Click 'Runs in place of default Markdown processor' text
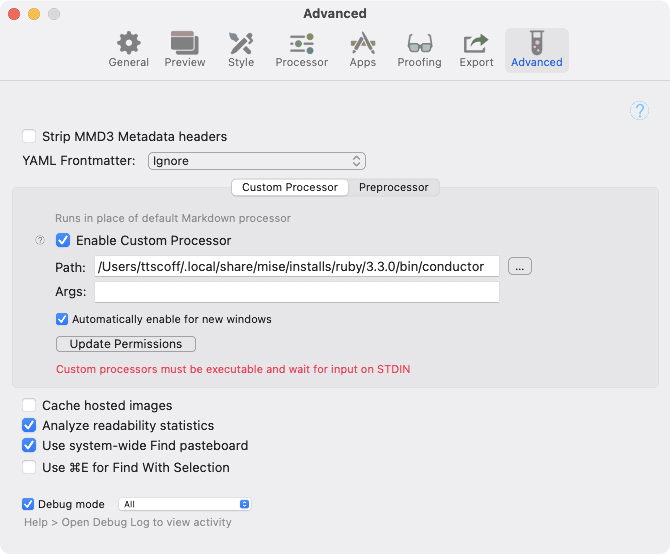Image resolution: width=670 pixels, height=554 pixels. point(173,218)
